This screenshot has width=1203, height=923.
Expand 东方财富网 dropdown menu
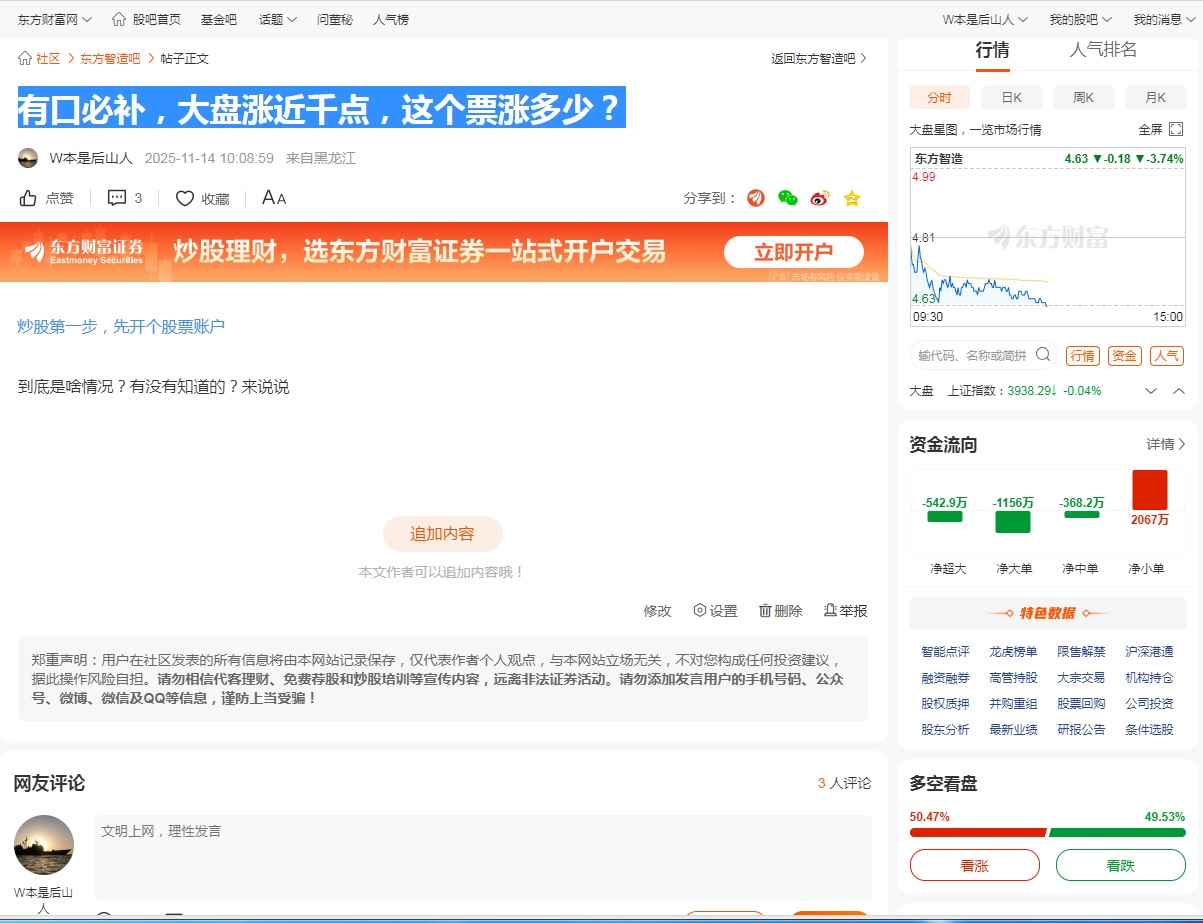point(55,19)
